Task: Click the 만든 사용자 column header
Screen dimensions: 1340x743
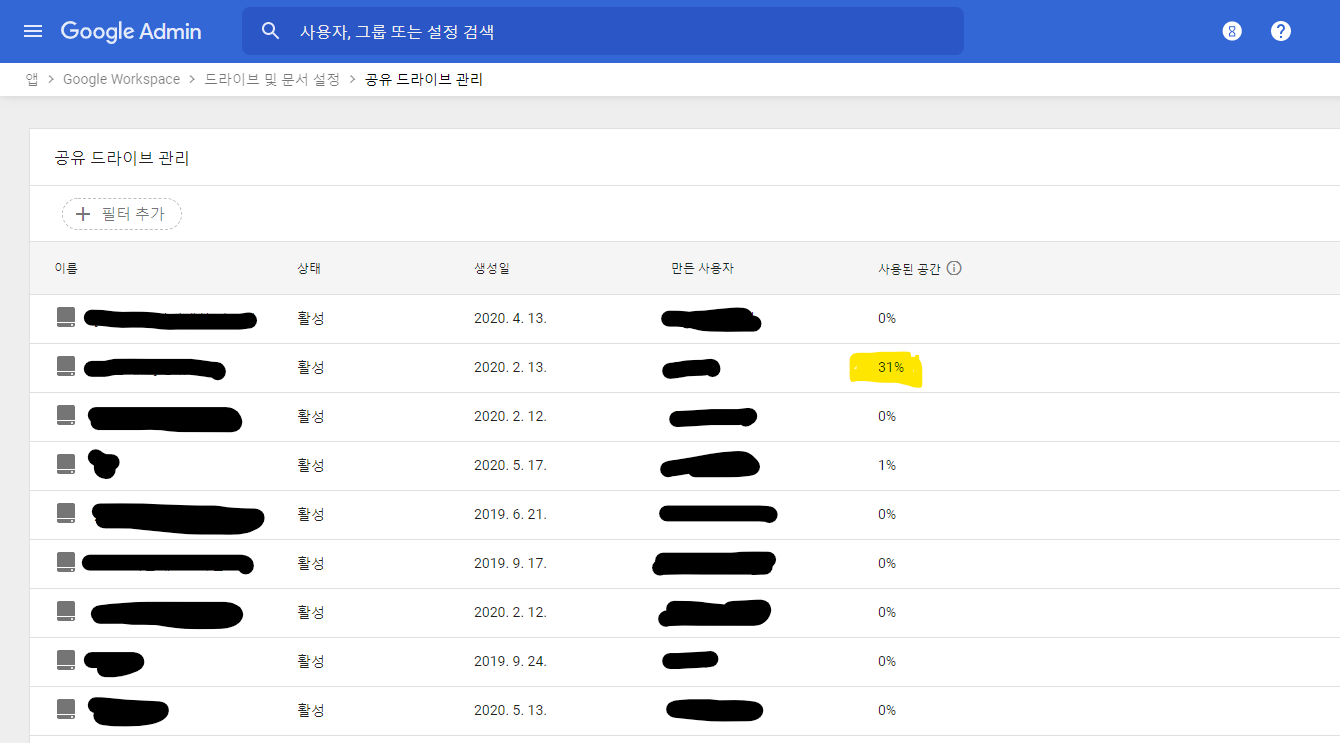Action: coord(703,268)
